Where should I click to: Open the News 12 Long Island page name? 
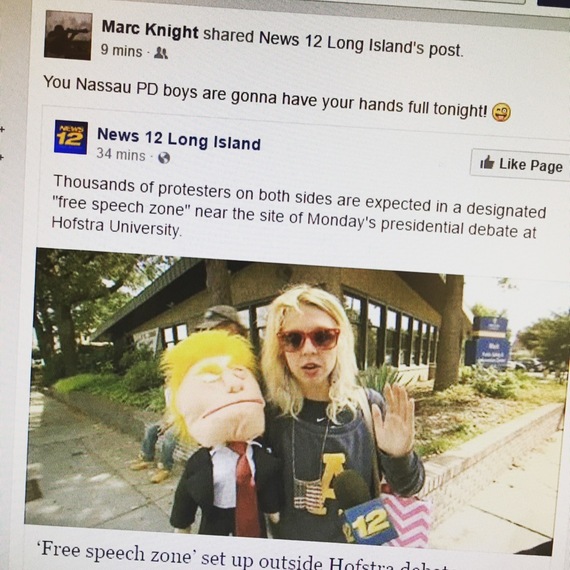179,139
